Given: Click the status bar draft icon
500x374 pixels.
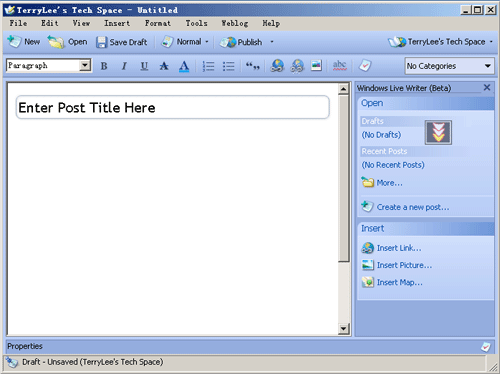Looking at the screenshot, I should [12, 362].
